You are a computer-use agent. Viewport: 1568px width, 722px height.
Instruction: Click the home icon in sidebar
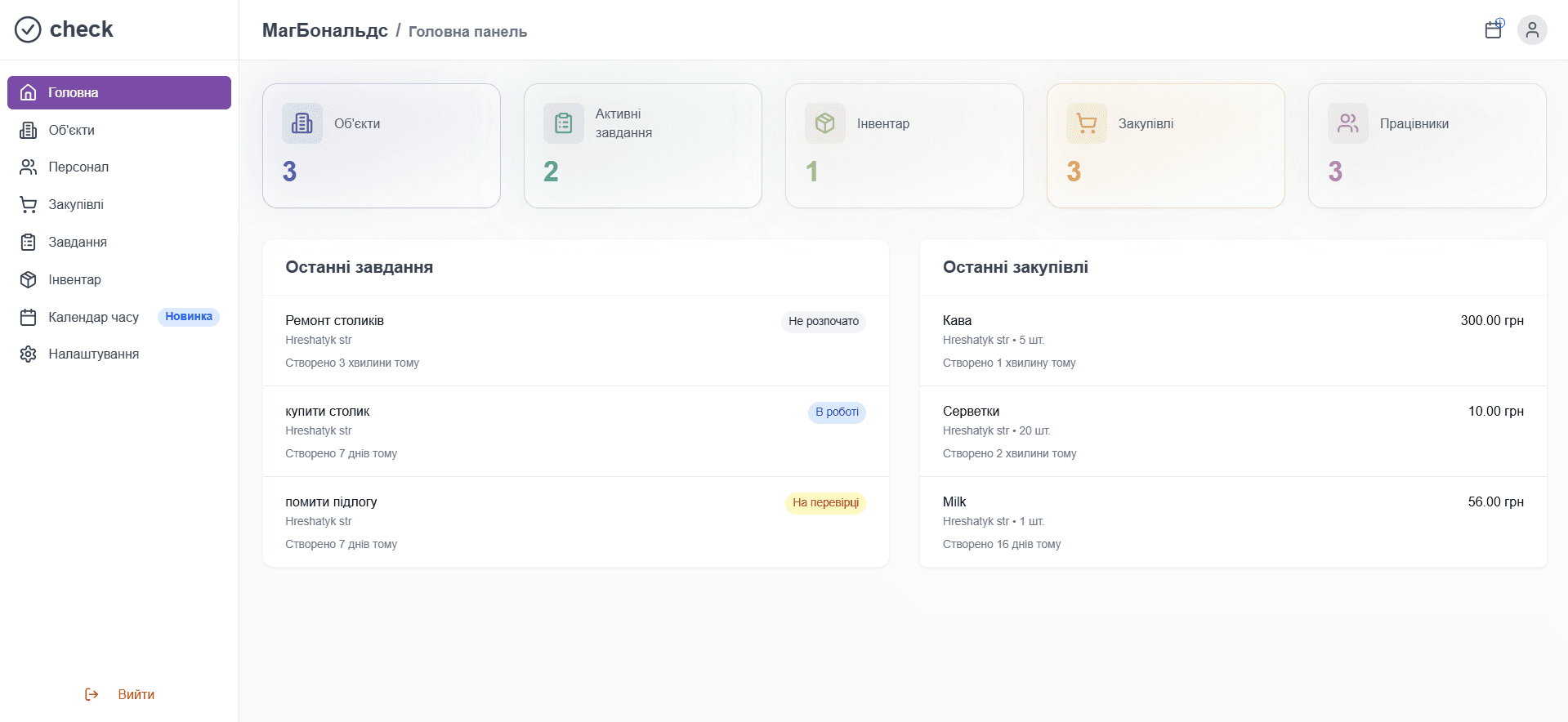29,92
